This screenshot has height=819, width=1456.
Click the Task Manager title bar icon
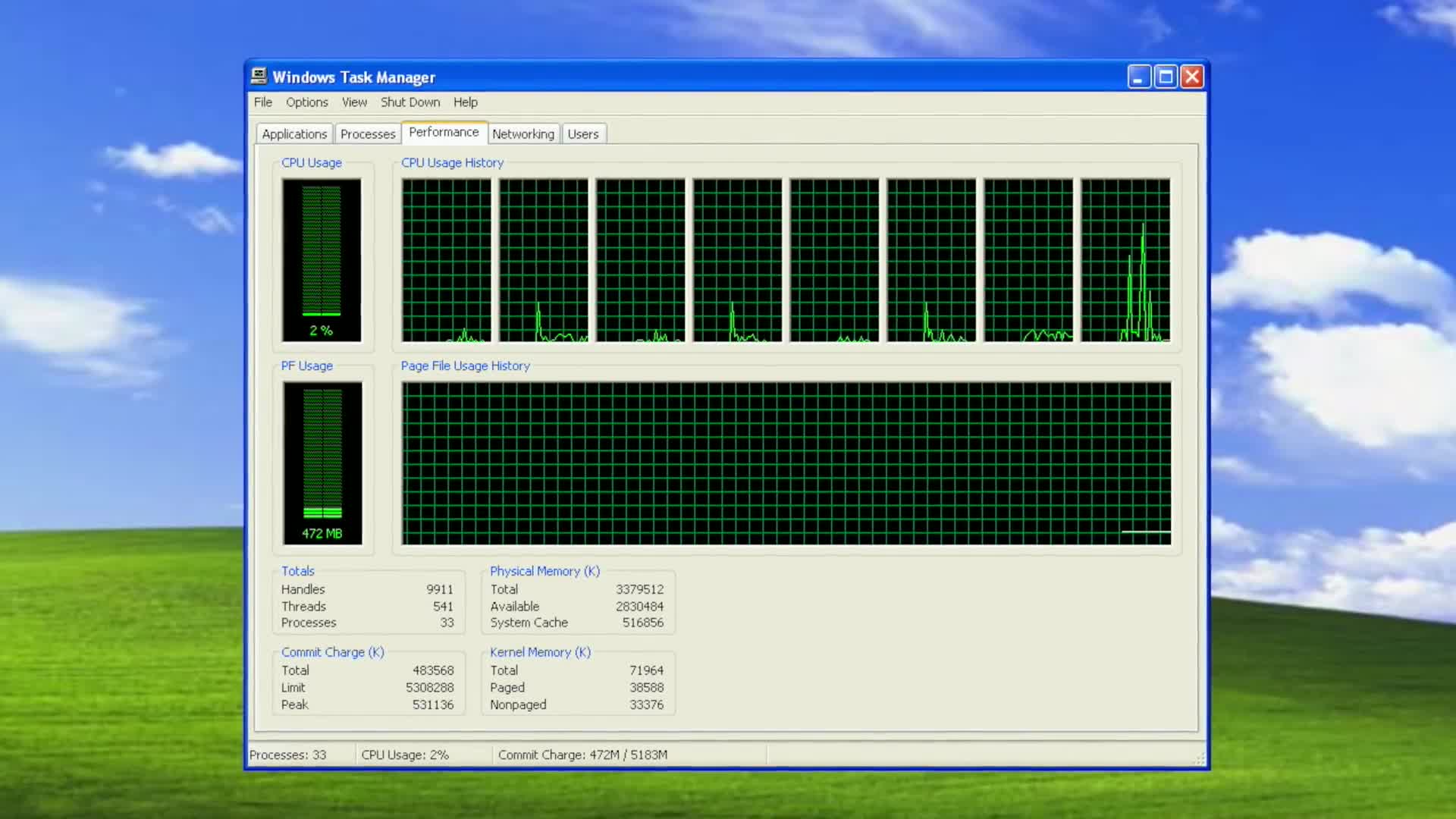(259, 76)
